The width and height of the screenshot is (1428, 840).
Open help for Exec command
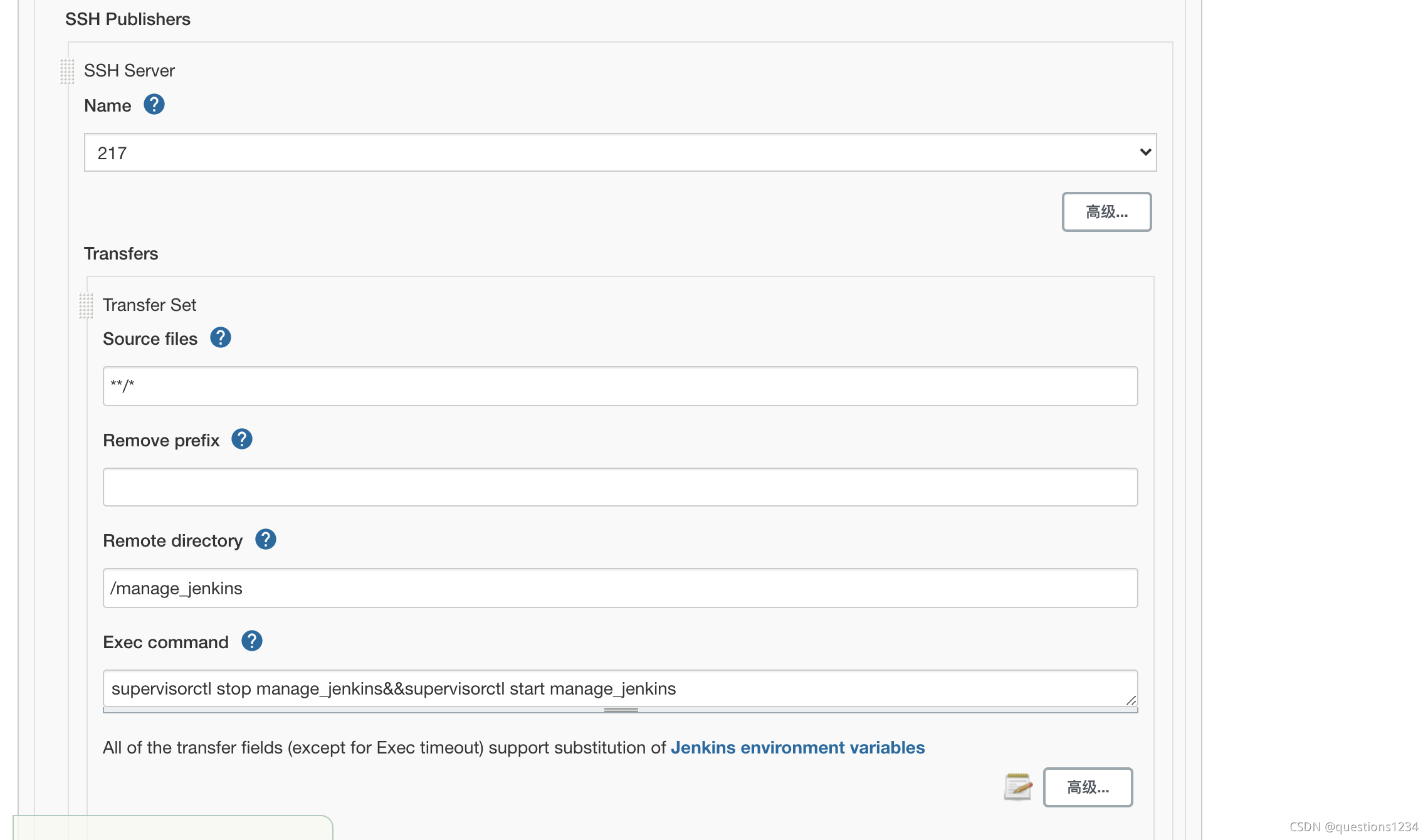[x=251, y=641]
